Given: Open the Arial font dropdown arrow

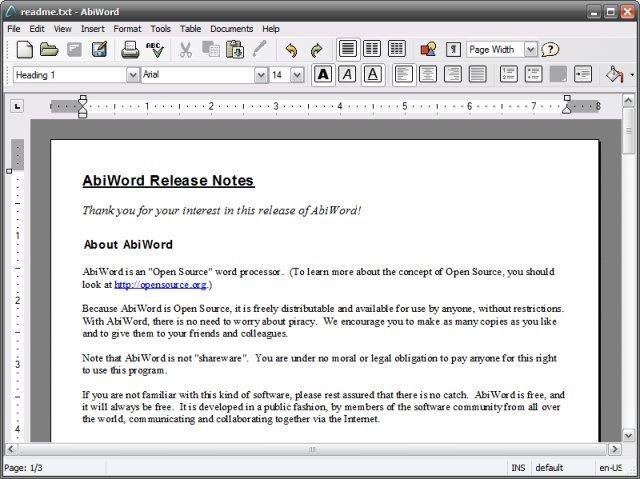Looking at the screenshot, I should [261, 75].
